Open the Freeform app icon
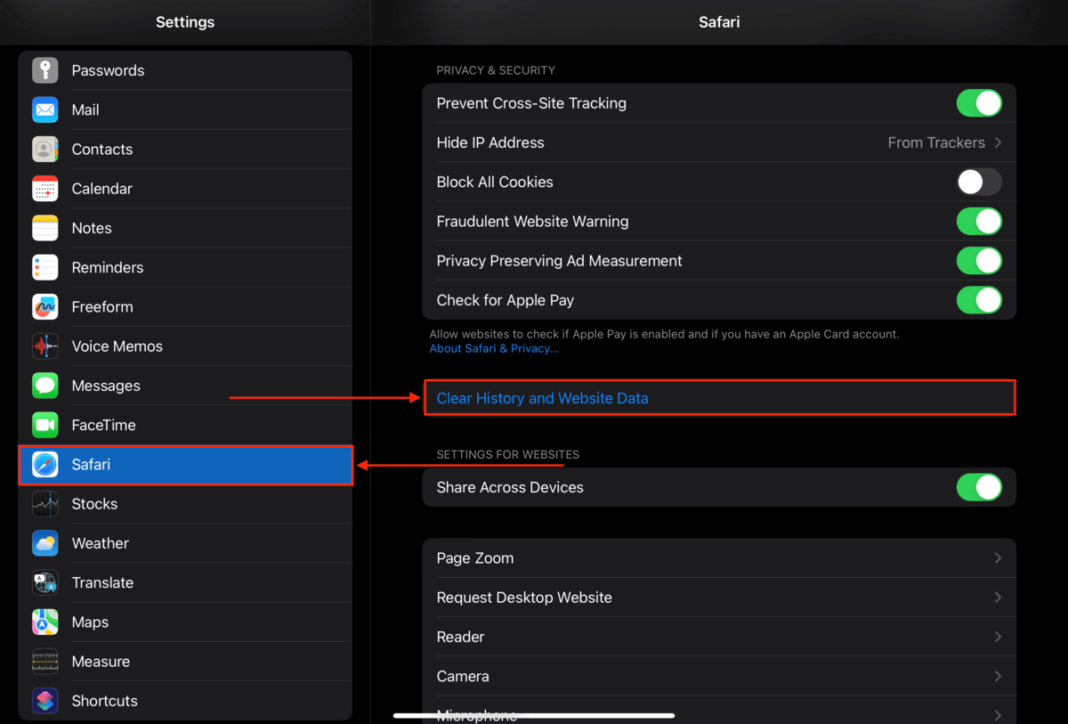 pyautogui.click(x=44, y=306)
